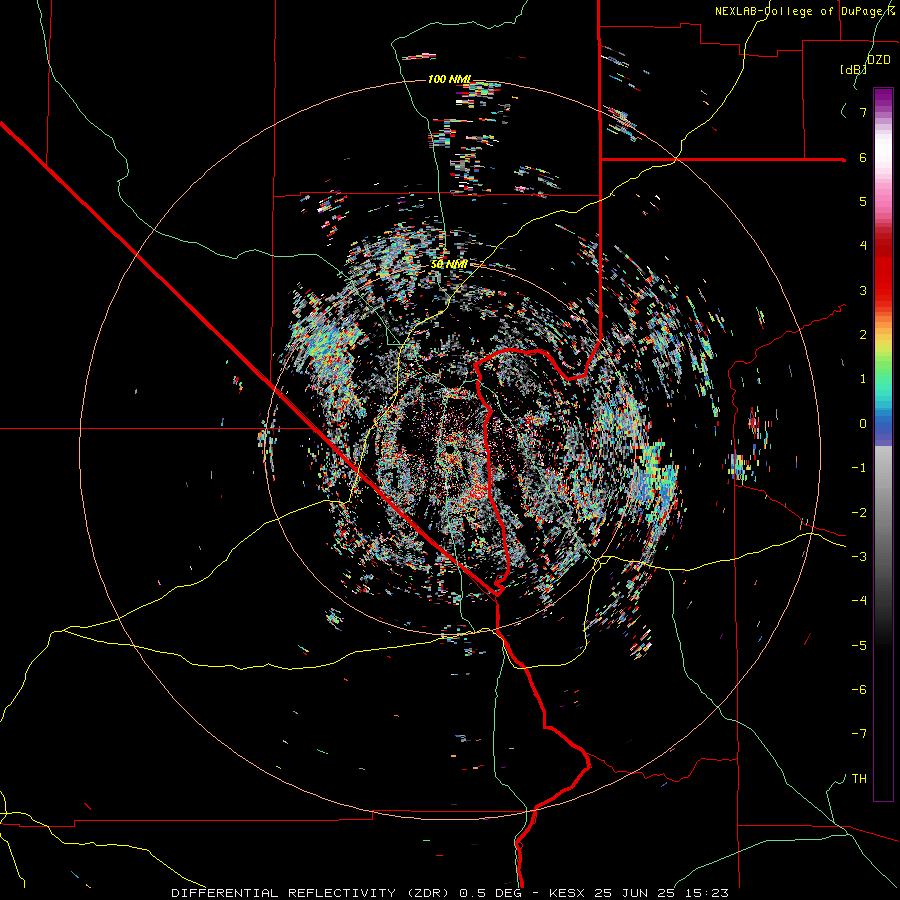Image resolution: width=900 pixels, height=900 pixels.
Task: Click the 'TH' label below the scale
Action: [859, 779]
